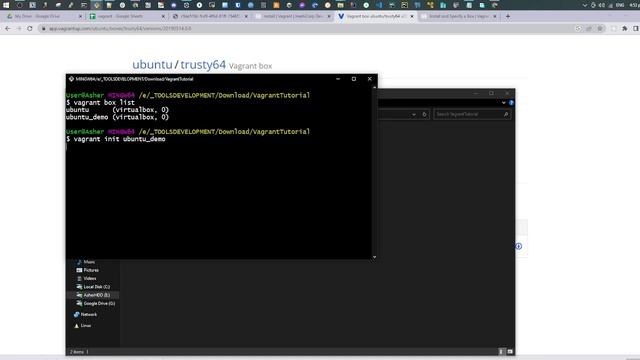Go back in the browser
The height and width of the screenshot is (360, 640).
pyautogui.click(x=8, y=29)
